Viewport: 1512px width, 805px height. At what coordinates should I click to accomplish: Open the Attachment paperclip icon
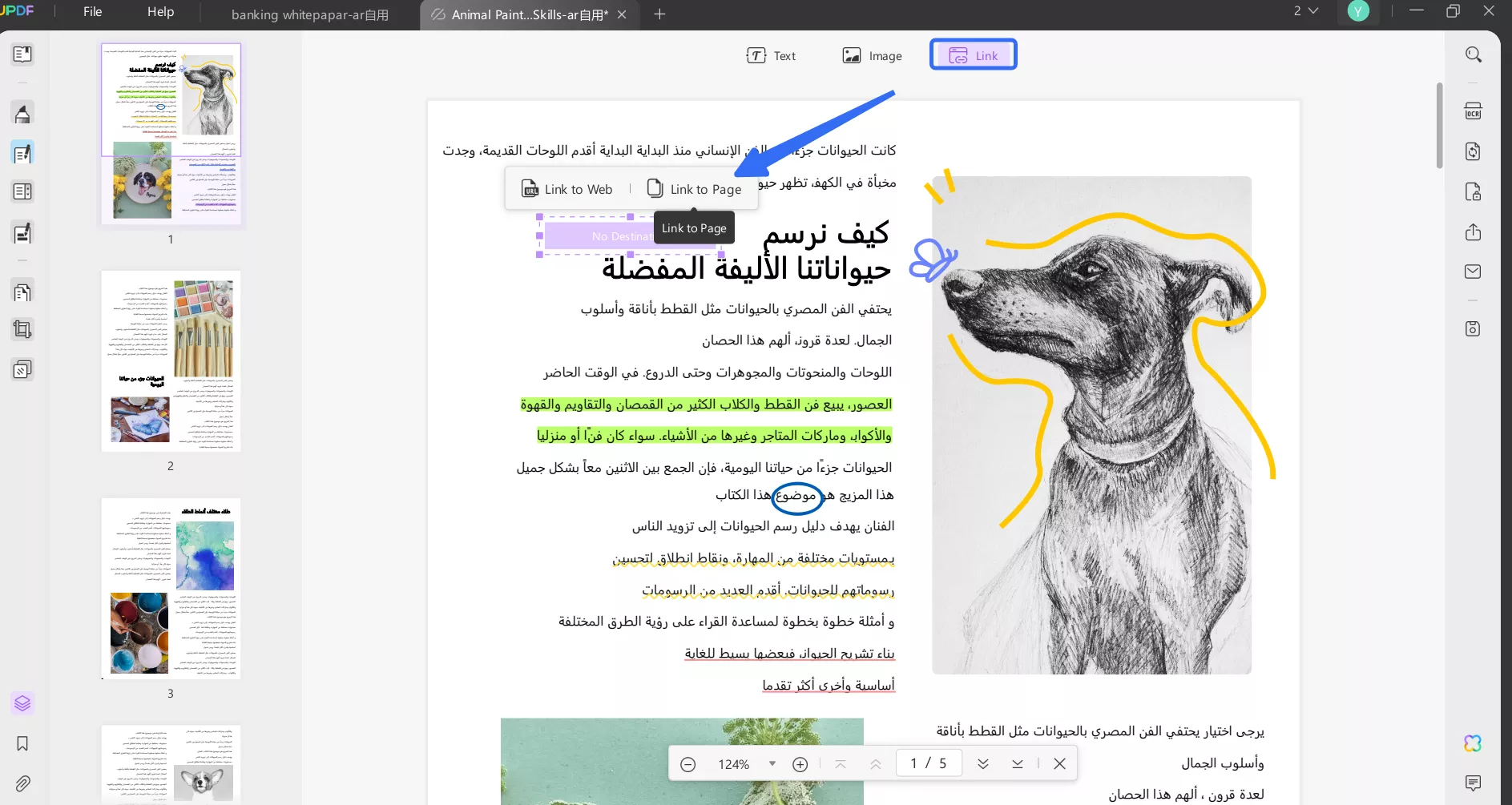point(22,783)
